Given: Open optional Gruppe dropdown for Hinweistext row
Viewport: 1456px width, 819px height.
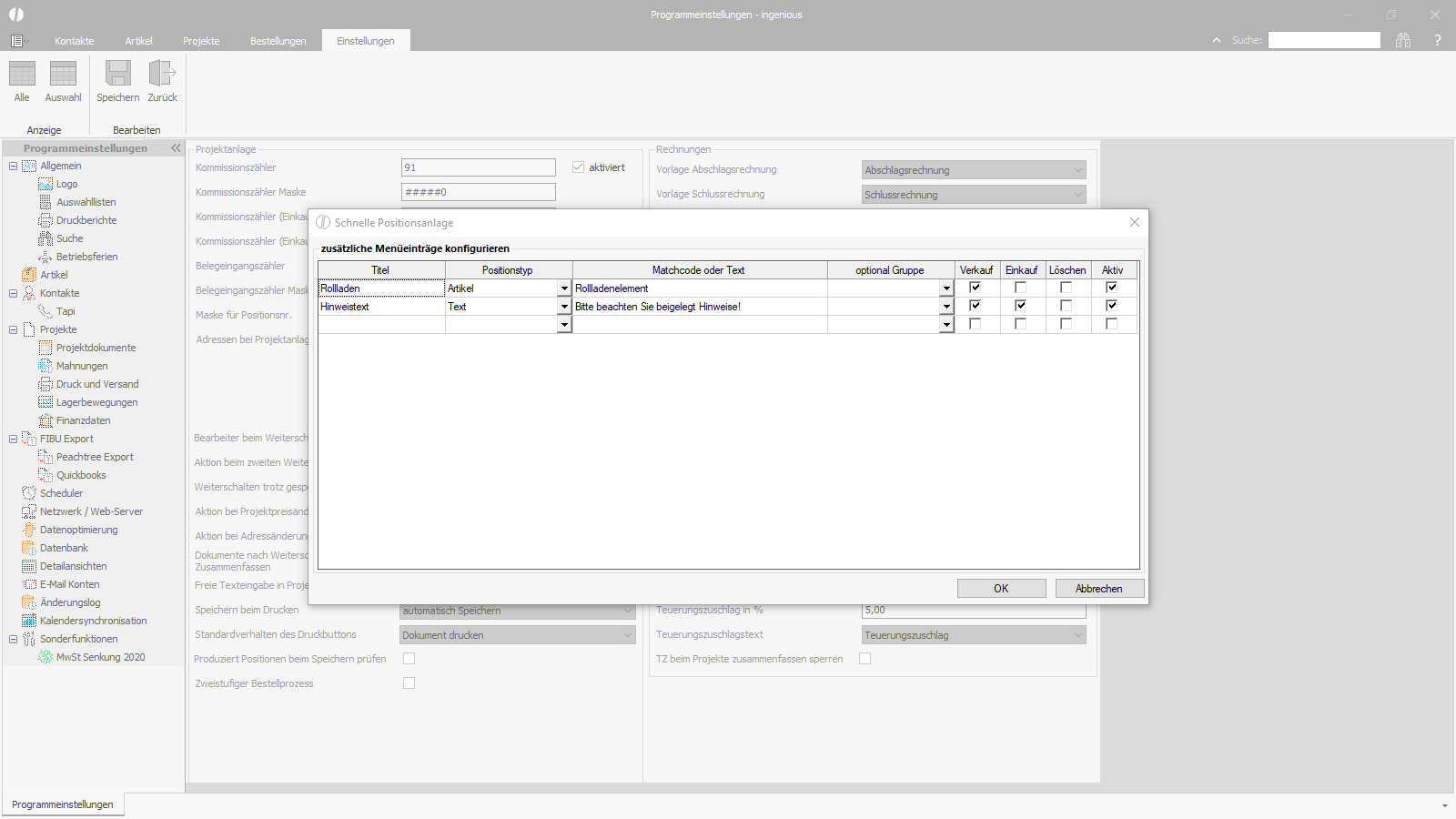Looking at the screenshot, I should click(946, 307).
